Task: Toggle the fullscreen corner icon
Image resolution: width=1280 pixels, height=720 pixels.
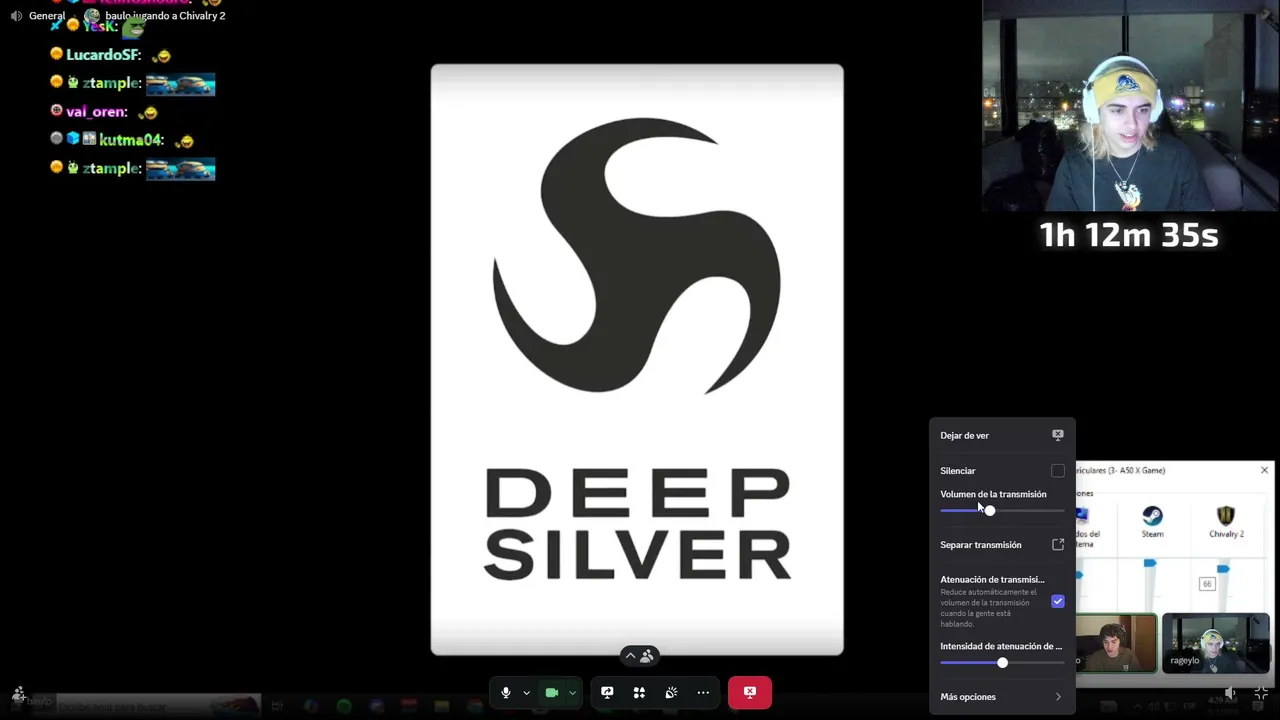Action: (1261, 693)
